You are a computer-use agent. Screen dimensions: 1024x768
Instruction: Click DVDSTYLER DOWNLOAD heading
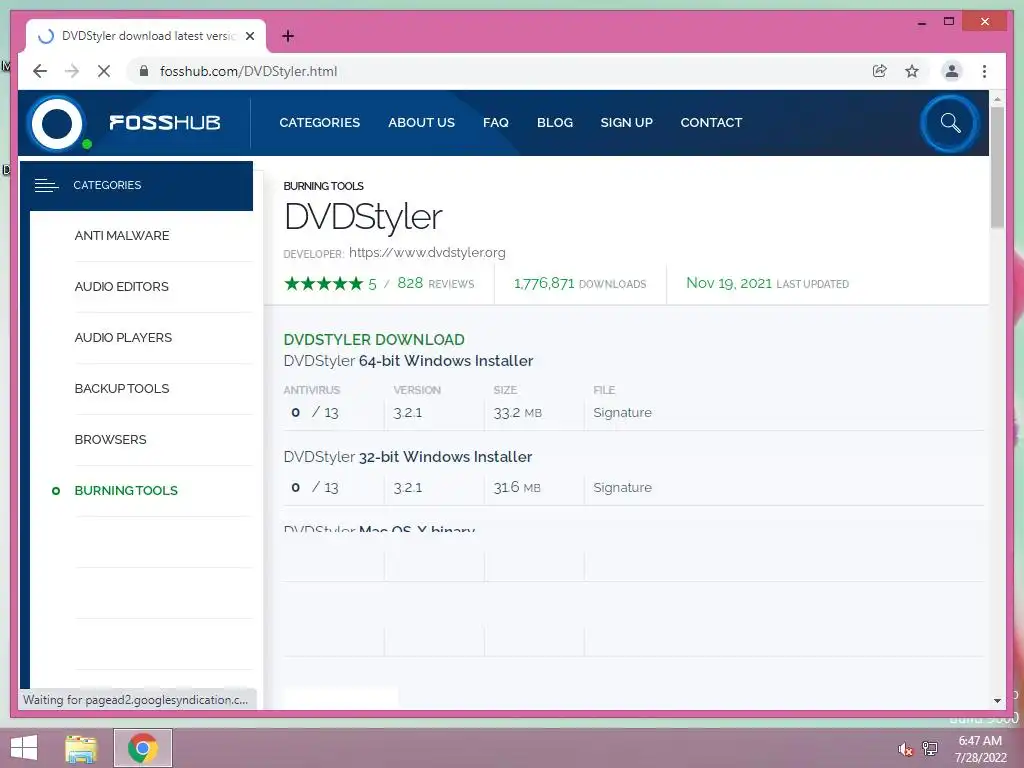(x=374, y=340)
